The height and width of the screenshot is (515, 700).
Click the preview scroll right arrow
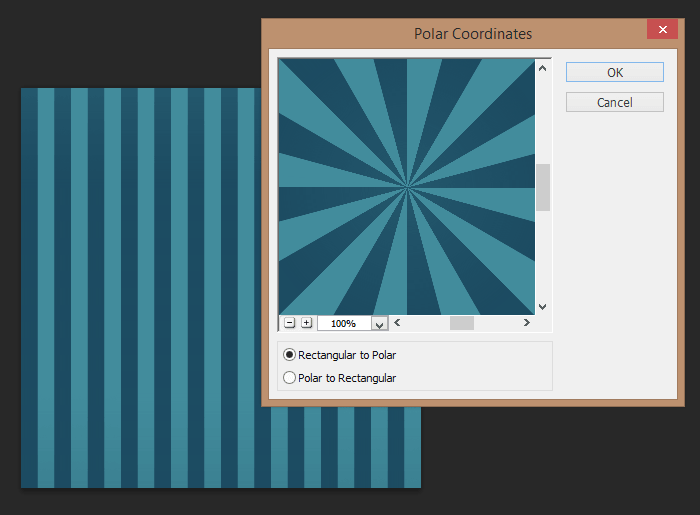[527, 323]
